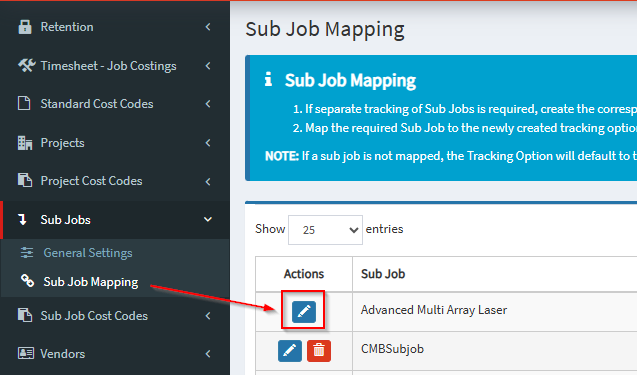
Task: Click the Vendors ID card icon
Action: click(x=26, y=353)
